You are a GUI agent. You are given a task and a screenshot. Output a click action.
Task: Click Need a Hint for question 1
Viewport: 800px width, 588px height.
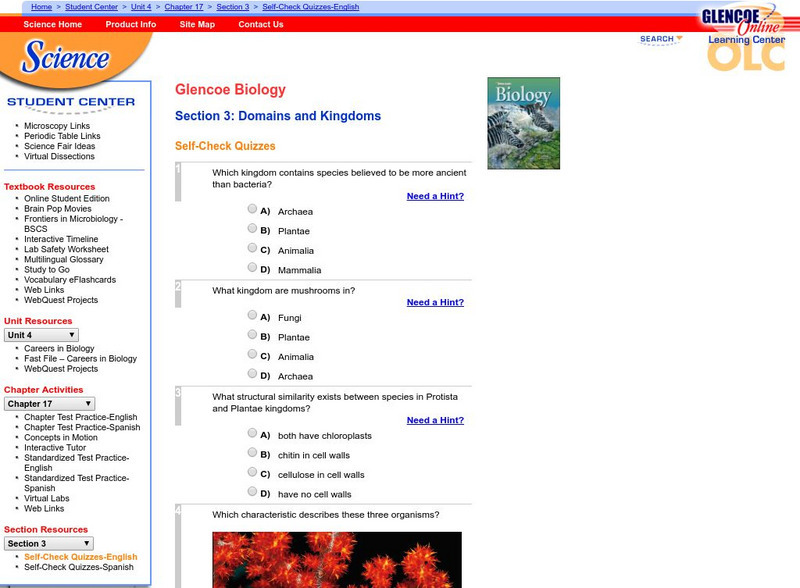click(435, 196)
